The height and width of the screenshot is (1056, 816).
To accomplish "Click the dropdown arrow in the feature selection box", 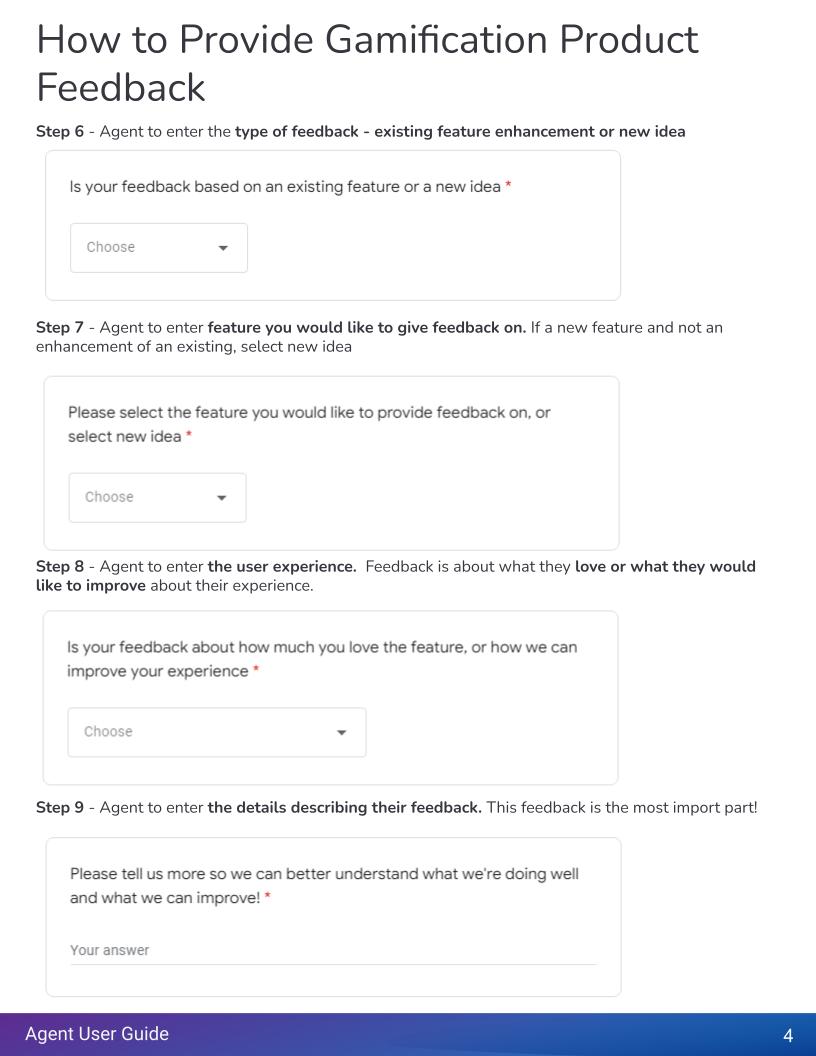I will pyautogui.click(x=221, y=497).
